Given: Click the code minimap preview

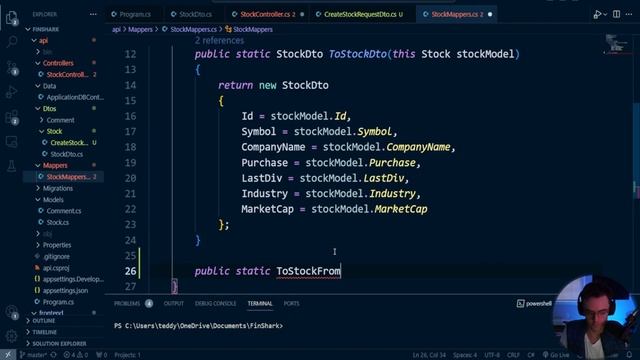Looking at the screenshot, I should tap(616, 44).
